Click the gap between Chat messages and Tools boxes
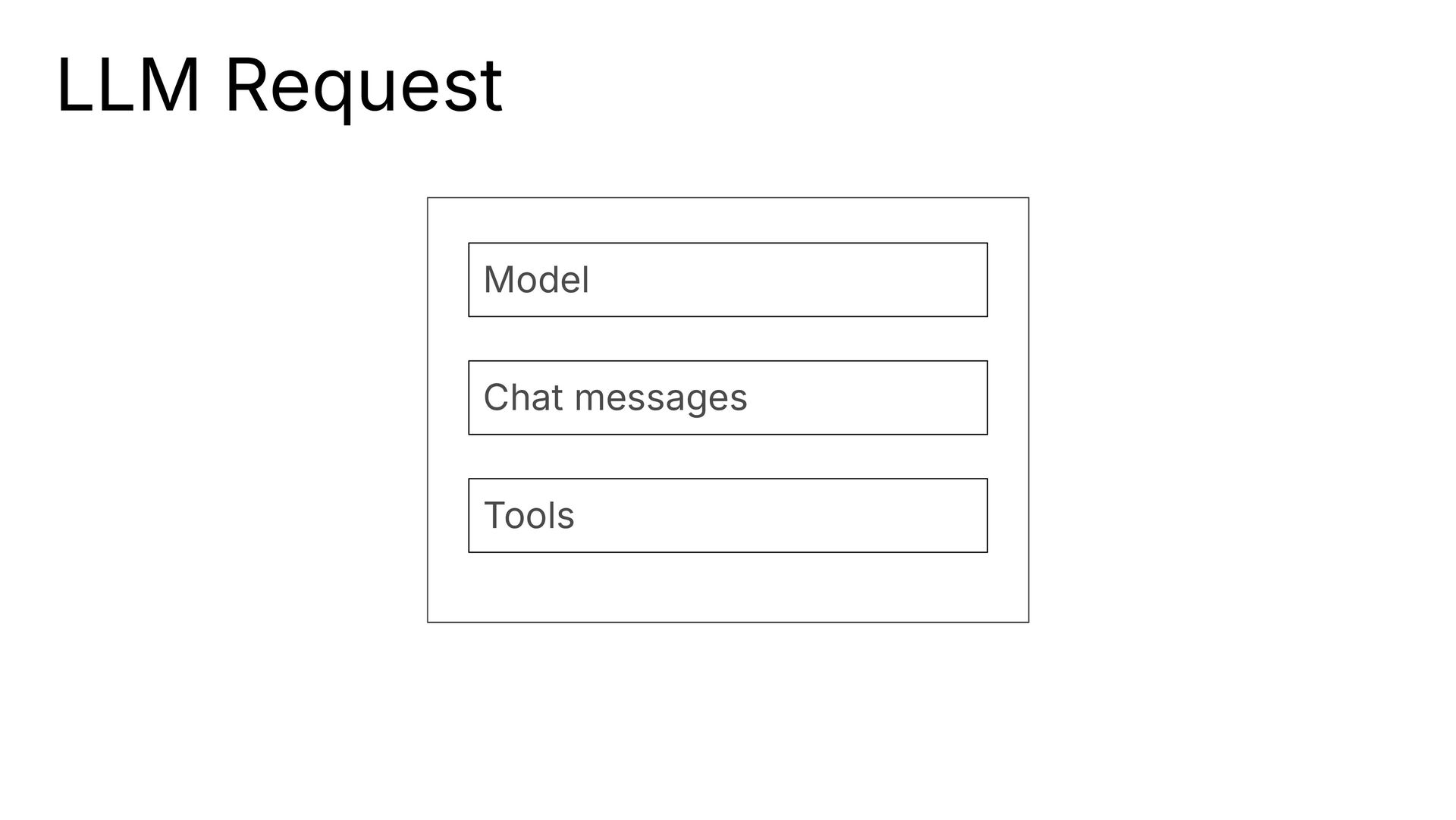The height and width of the screenshot is (820, 1456). pos(728,457)
